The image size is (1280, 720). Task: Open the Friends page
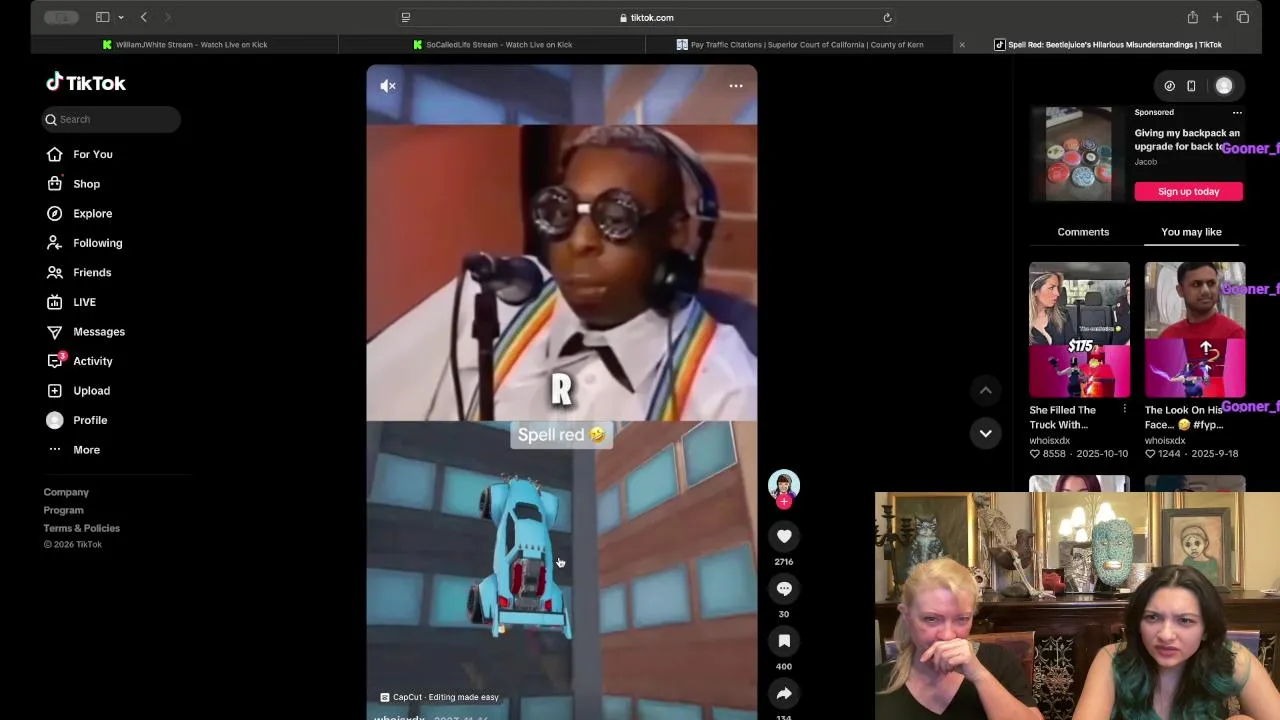(79, 272)
